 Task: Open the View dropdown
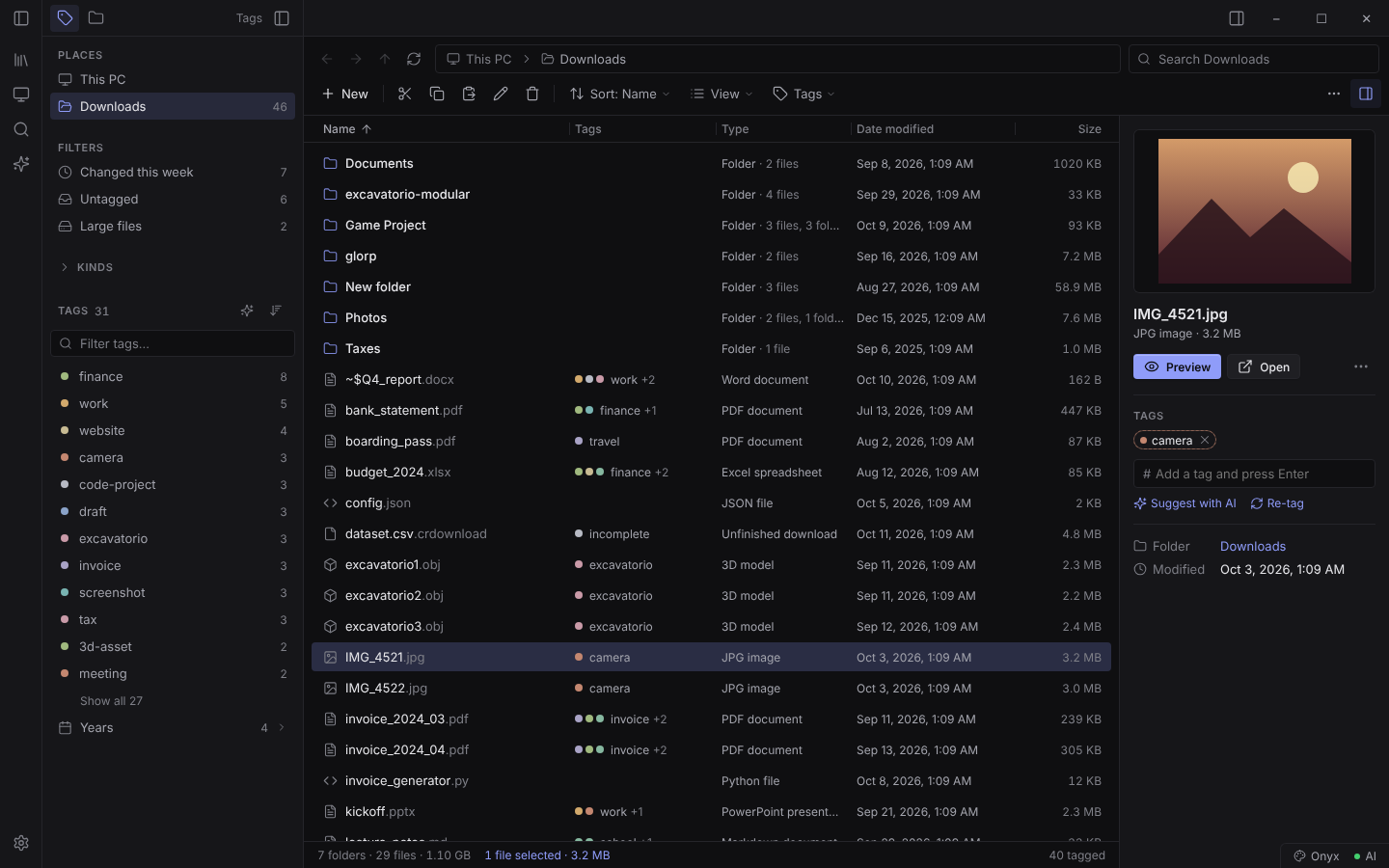pyautogui.click(x=722, y=94)
